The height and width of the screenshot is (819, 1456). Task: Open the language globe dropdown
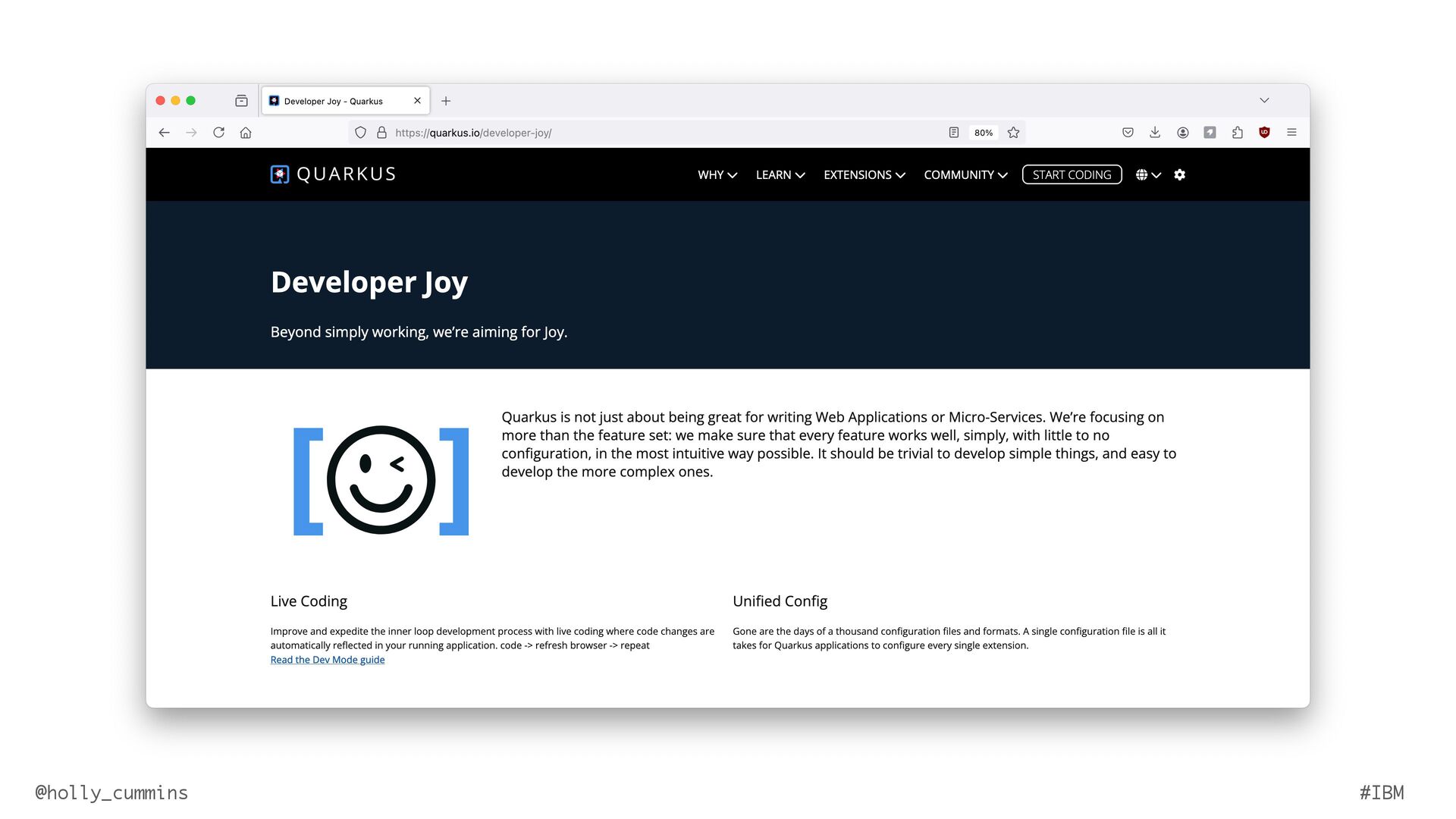[1148, 175]
